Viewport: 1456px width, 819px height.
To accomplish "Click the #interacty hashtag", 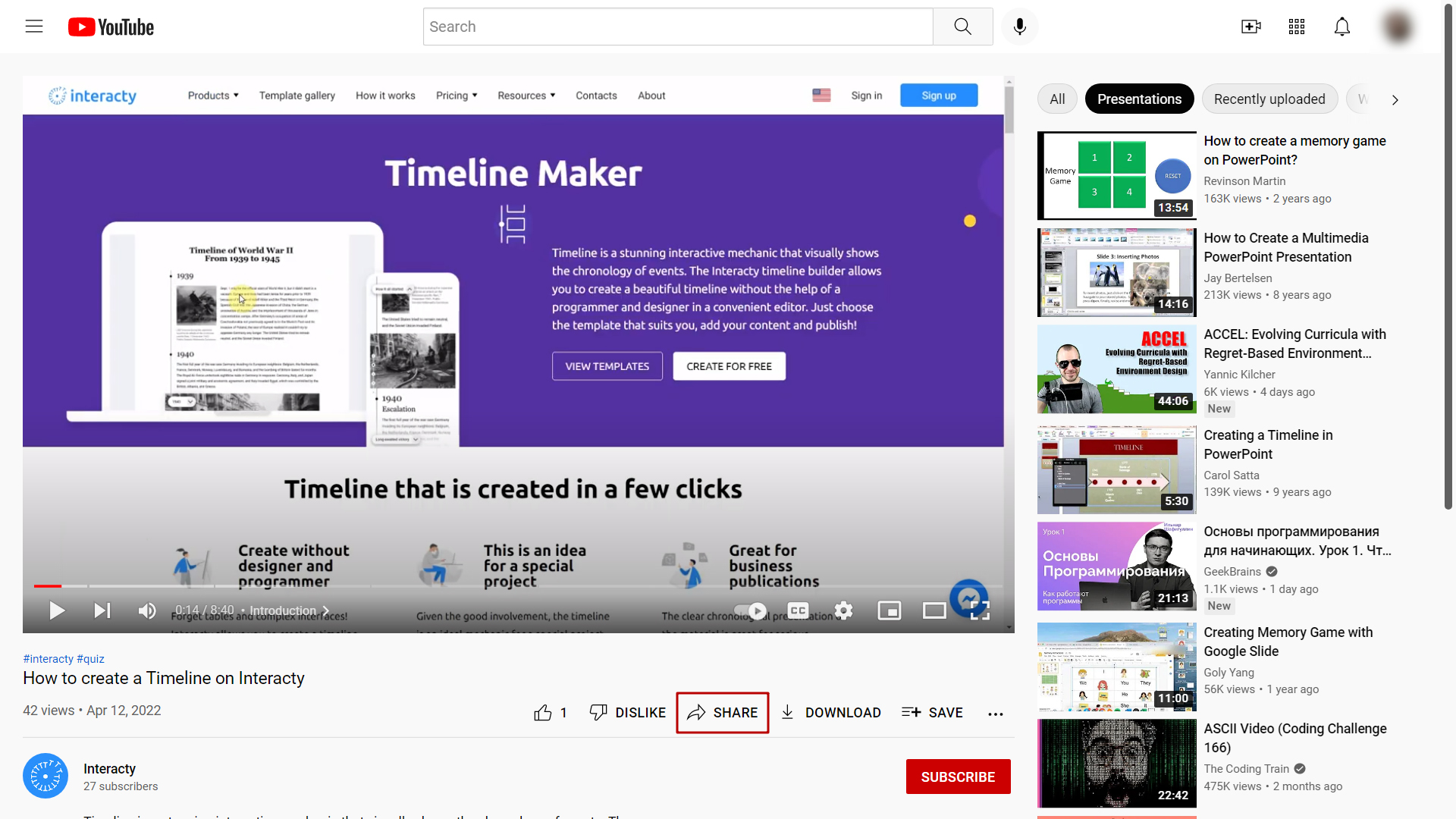I will 48,658.
